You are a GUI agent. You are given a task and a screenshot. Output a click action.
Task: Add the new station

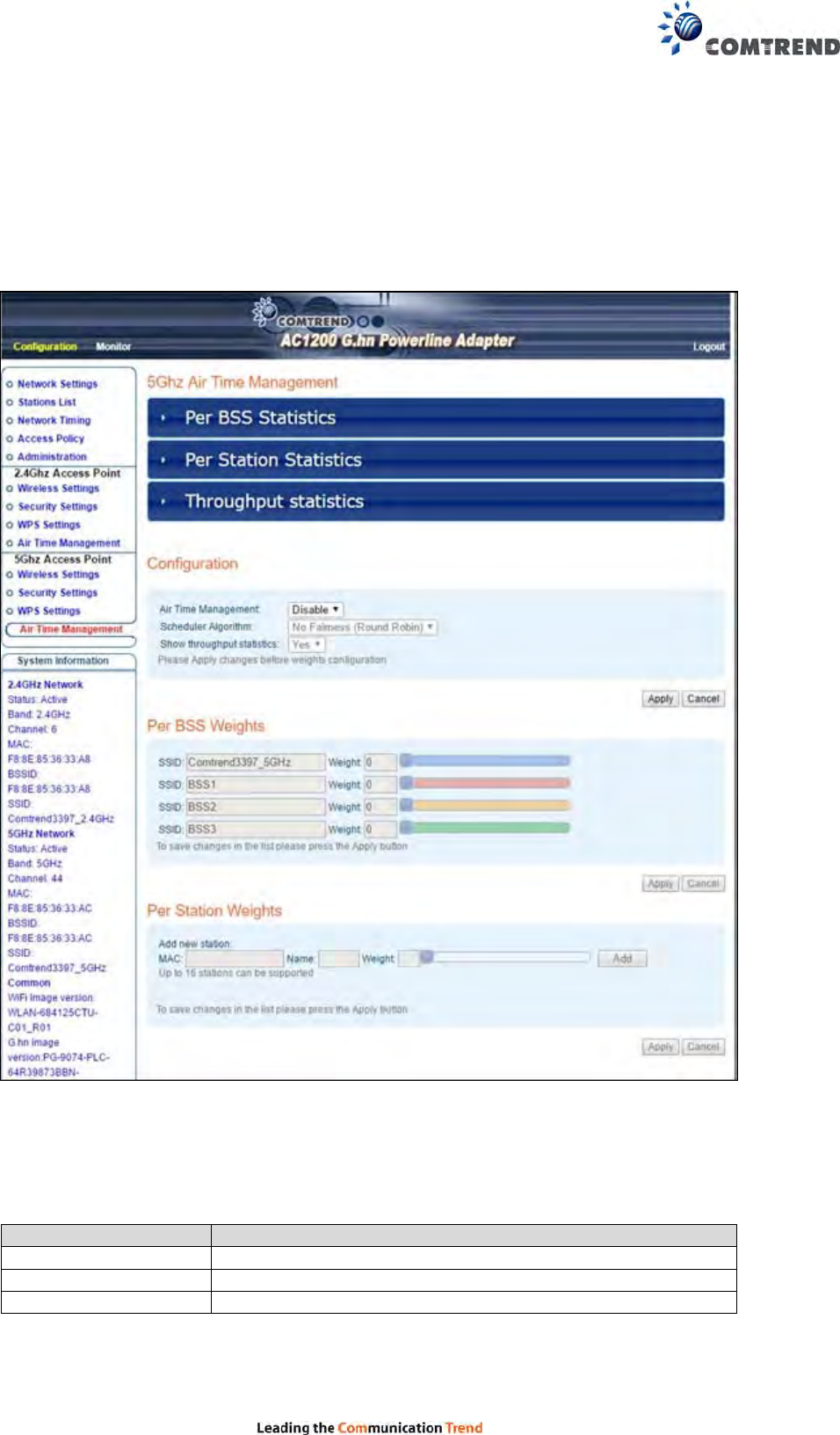[622, 959]
